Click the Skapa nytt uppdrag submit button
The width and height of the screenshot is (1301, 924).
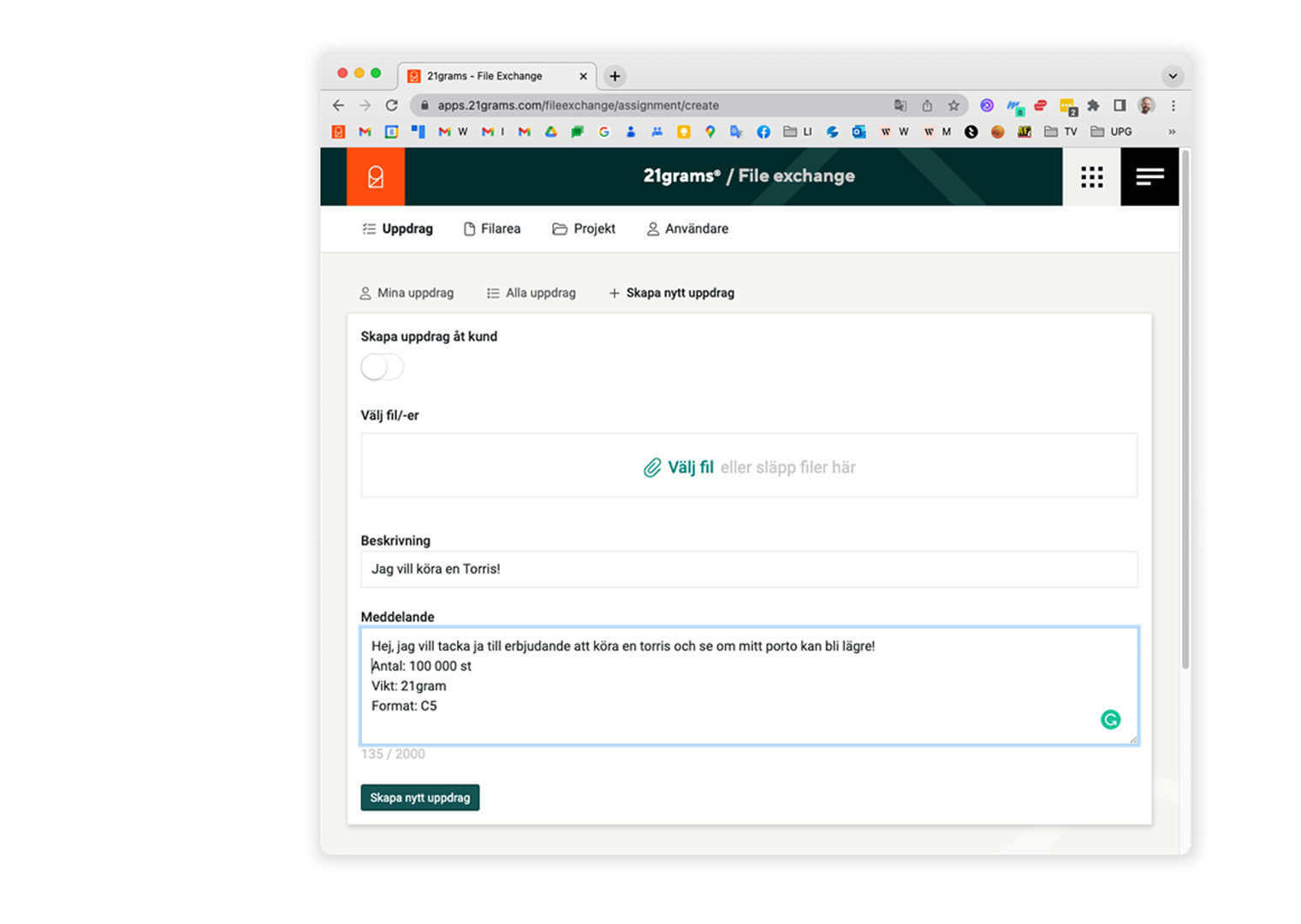coord(419,797)
